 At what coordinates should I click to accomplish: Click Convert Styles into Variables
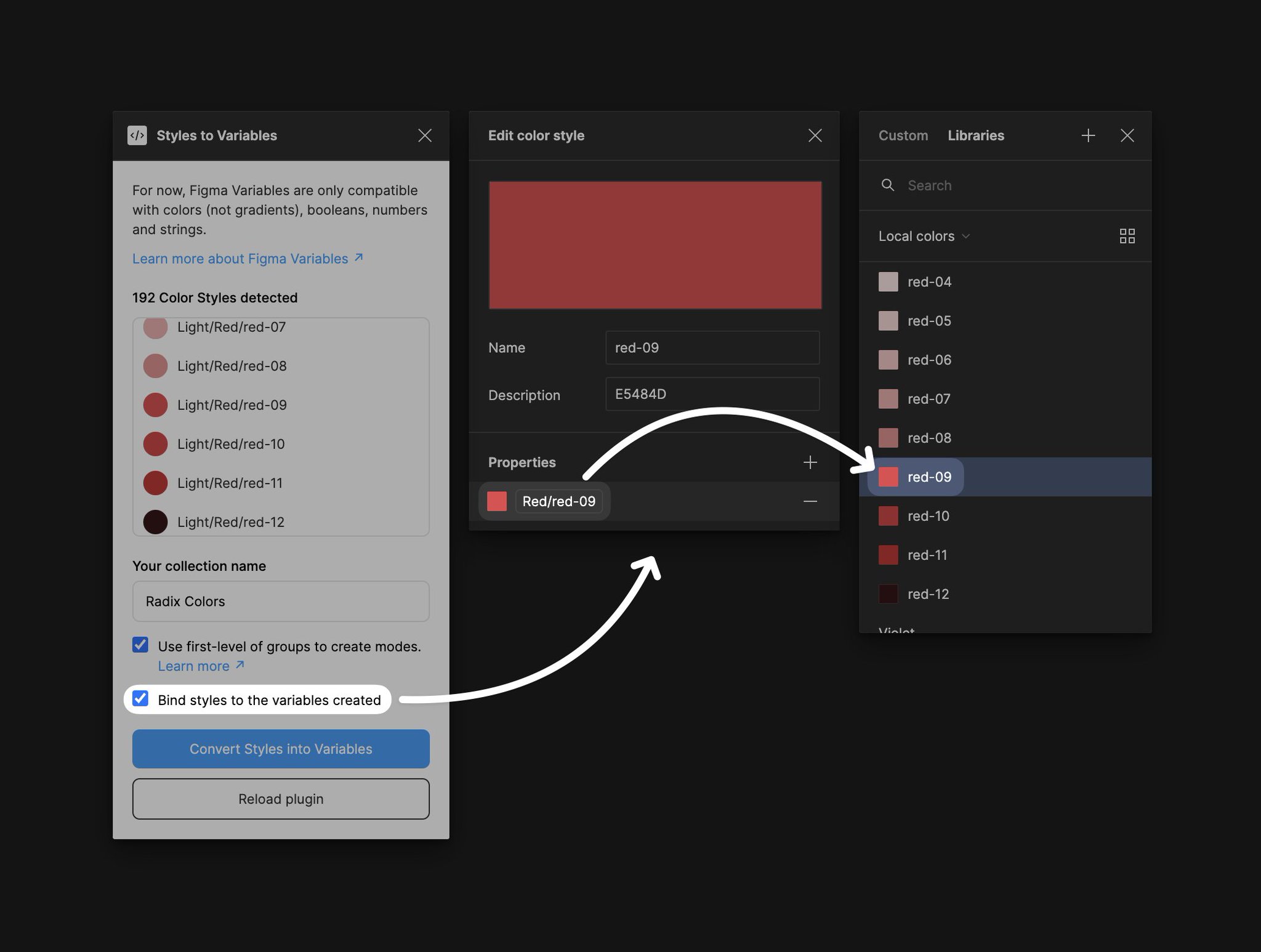coord(281,749)
